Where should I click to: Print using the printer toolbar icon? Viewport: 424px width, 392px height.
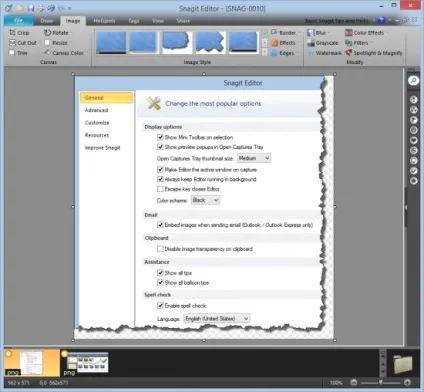[40, 8]
